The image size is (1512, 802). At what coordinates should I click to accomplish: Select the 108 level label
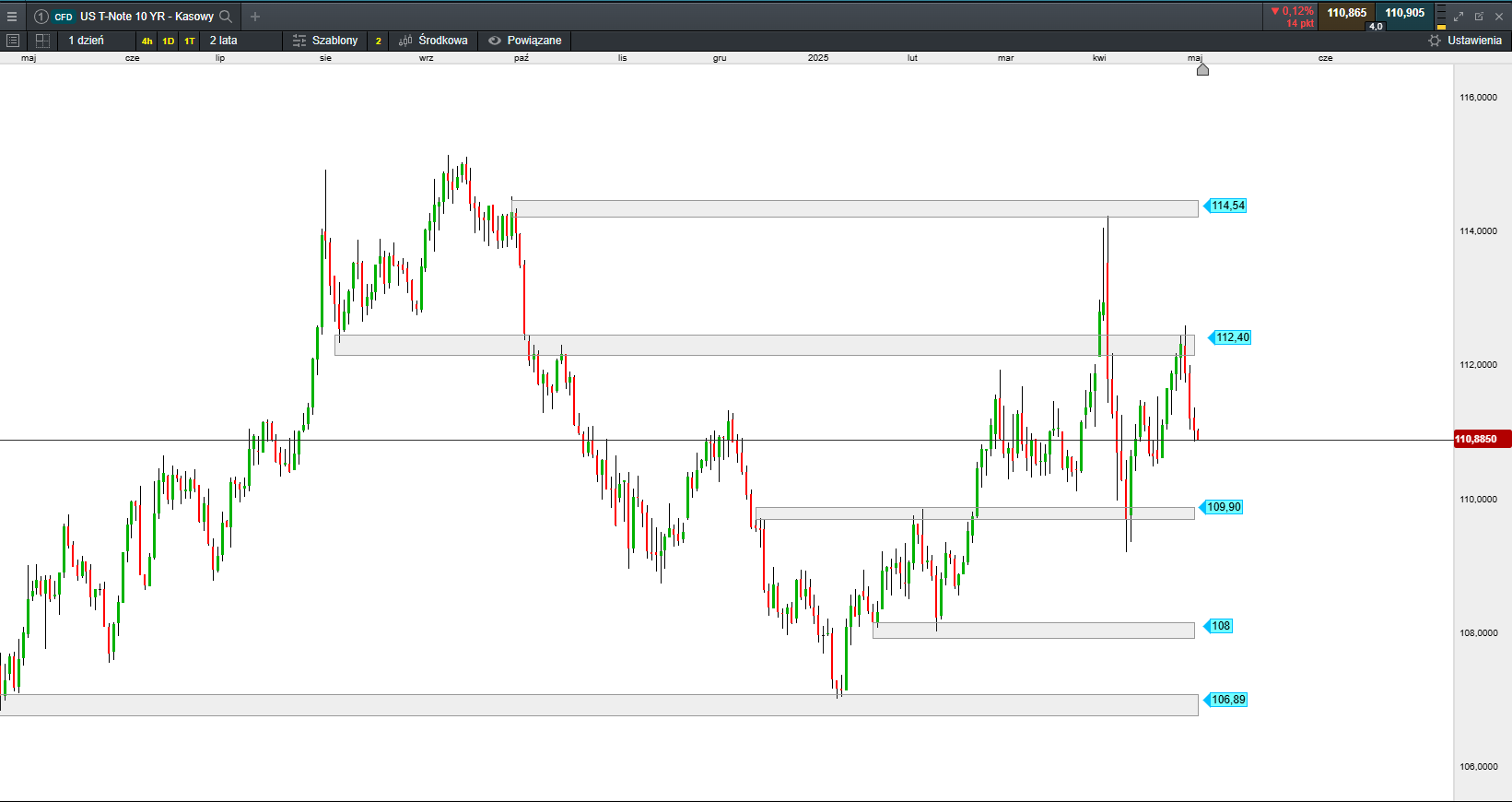pyautogui.click(x=1219, y=626)
